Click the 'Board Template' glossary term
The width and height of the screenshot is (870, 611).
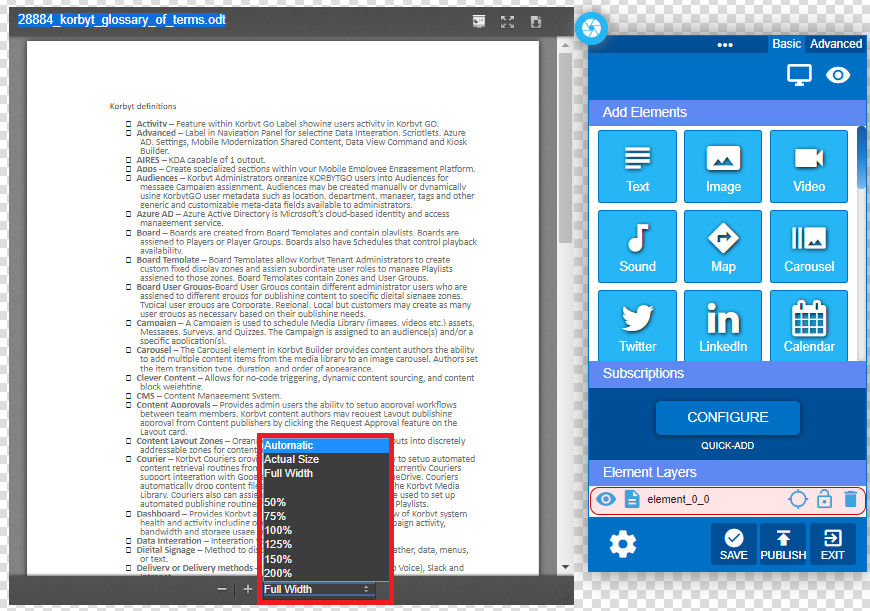coord(168,260)
